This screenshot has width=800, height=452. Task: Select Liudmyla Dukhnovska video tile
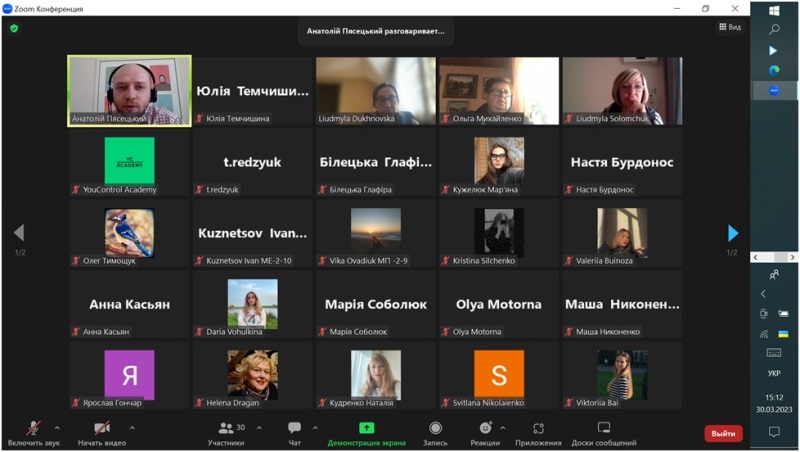tap(376, 91)
